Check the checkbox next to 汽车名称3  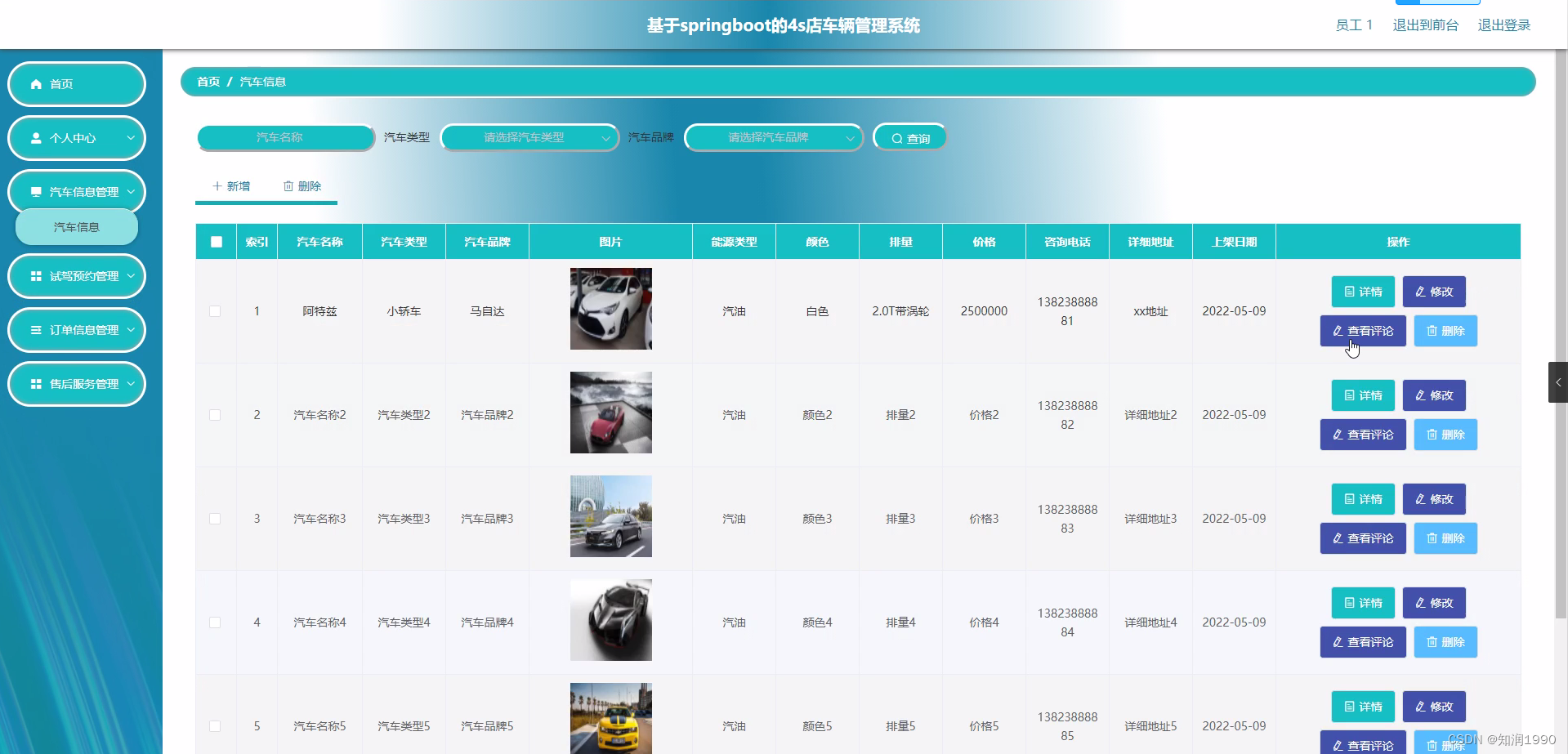(216, 518)
